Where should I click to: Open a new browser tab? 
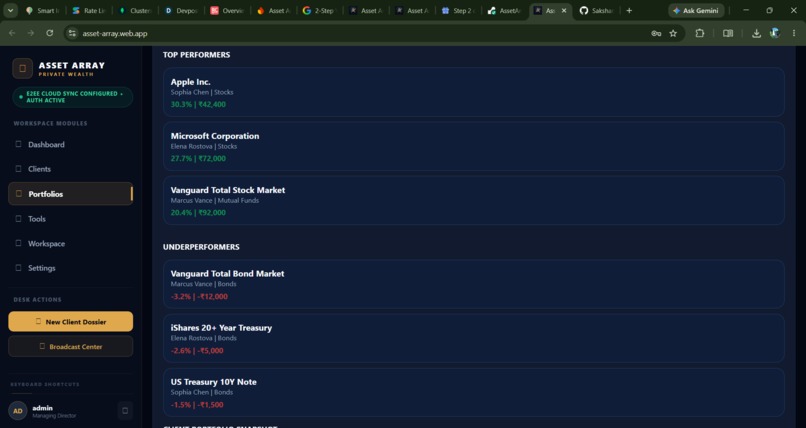[x=629, y=10]
